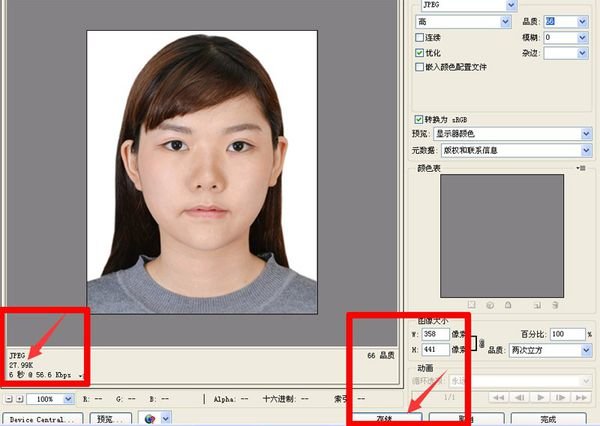
Task: Click the B: -- color readout
Action: (159, 399)
